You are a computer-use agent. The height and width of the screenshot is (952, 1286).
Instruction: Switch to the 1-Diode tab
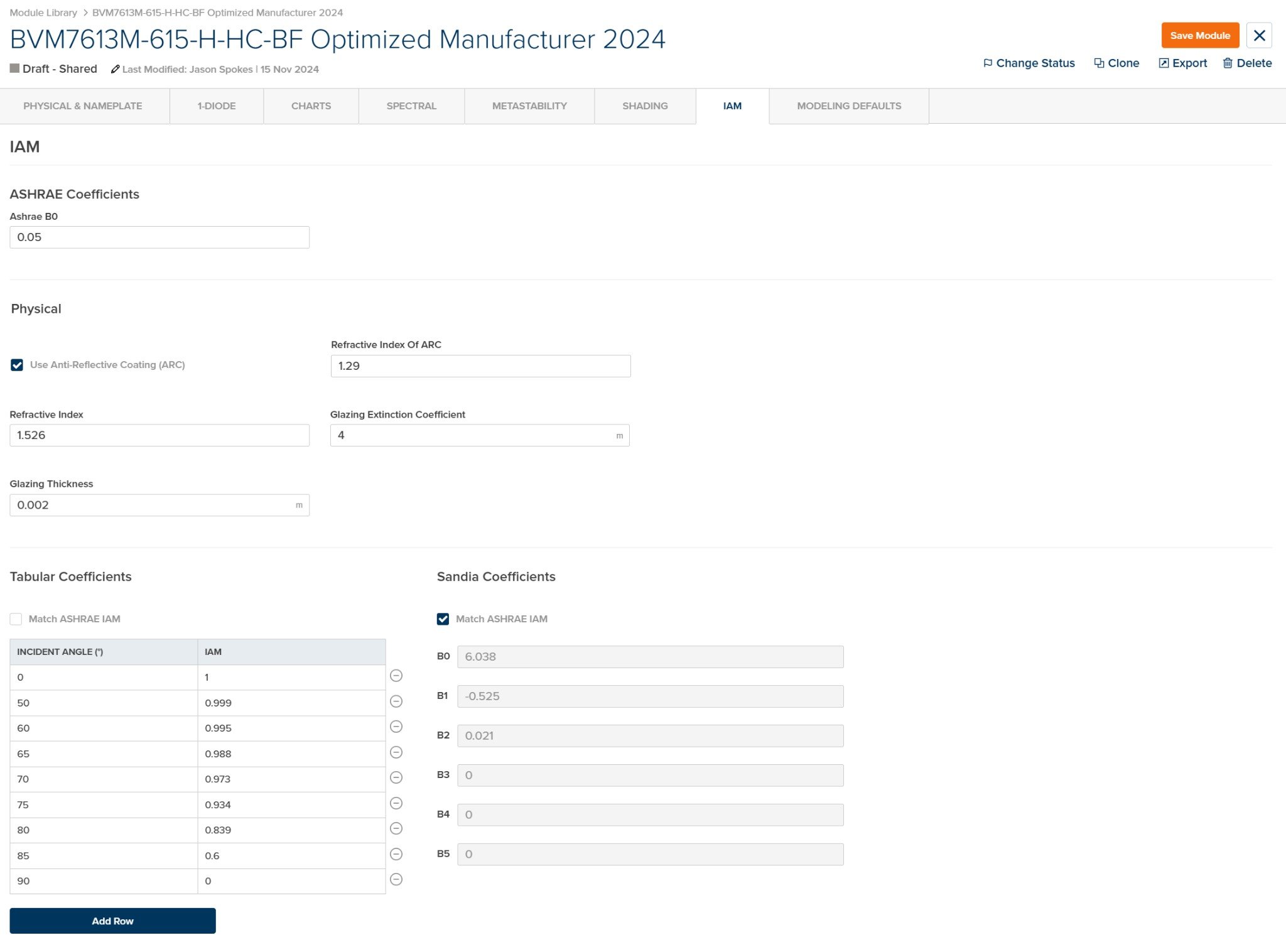click(x=217, y=106)
